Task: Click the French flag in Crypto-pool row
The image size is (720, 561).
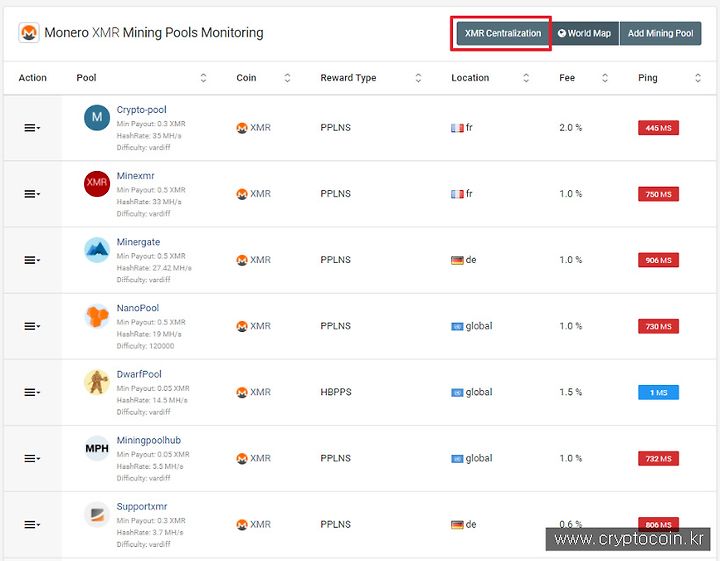Action: (457, 128)
